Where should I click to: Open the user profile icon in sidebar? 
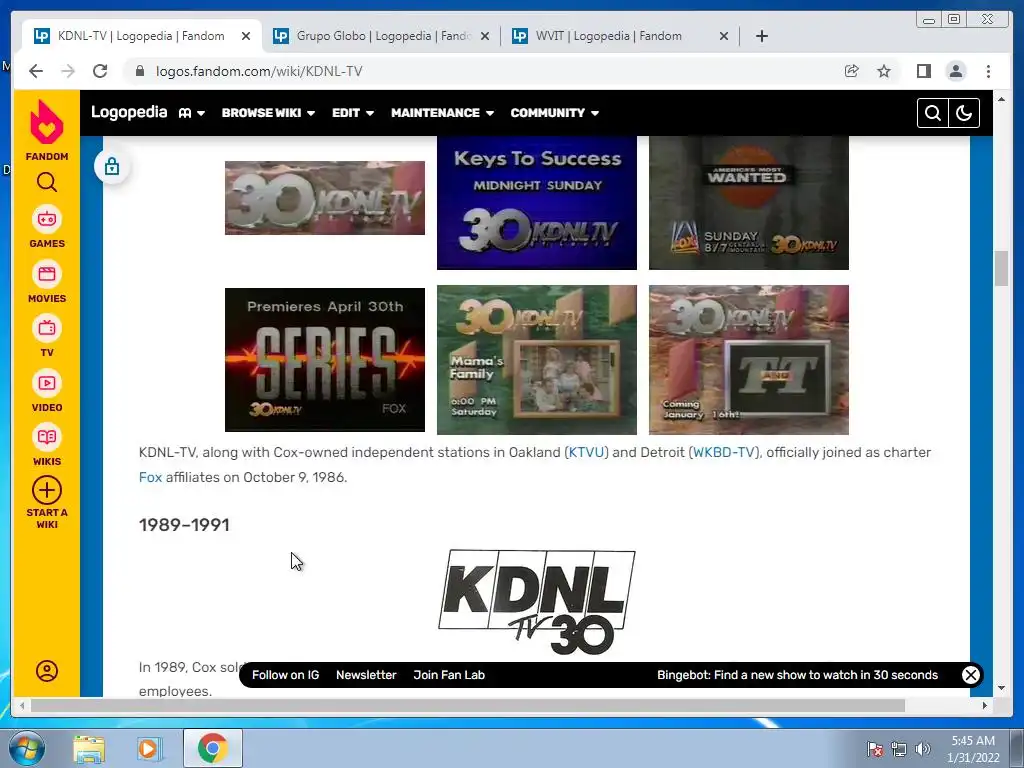tap(46, 671)
